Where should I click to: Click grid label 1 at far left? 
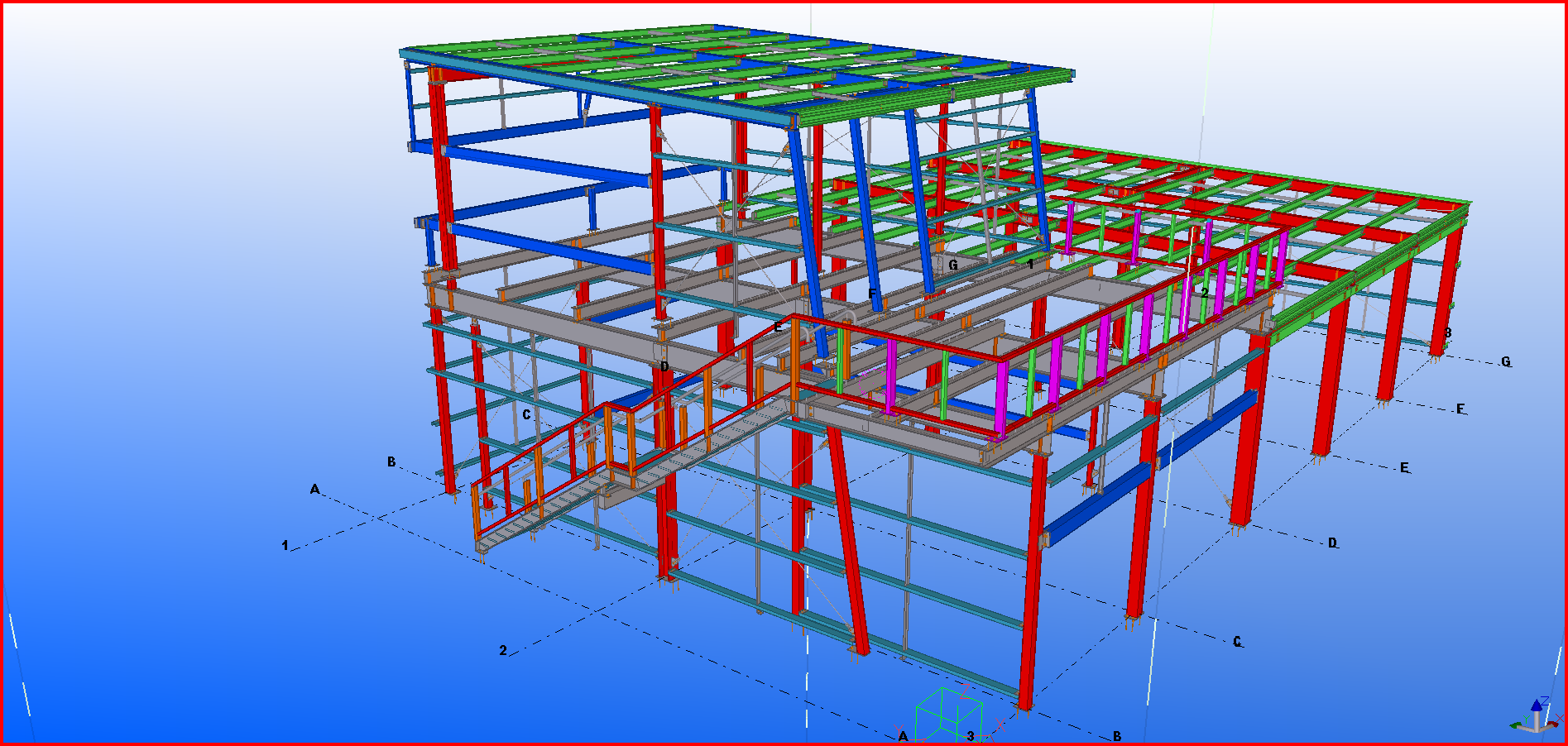point(285,546)
